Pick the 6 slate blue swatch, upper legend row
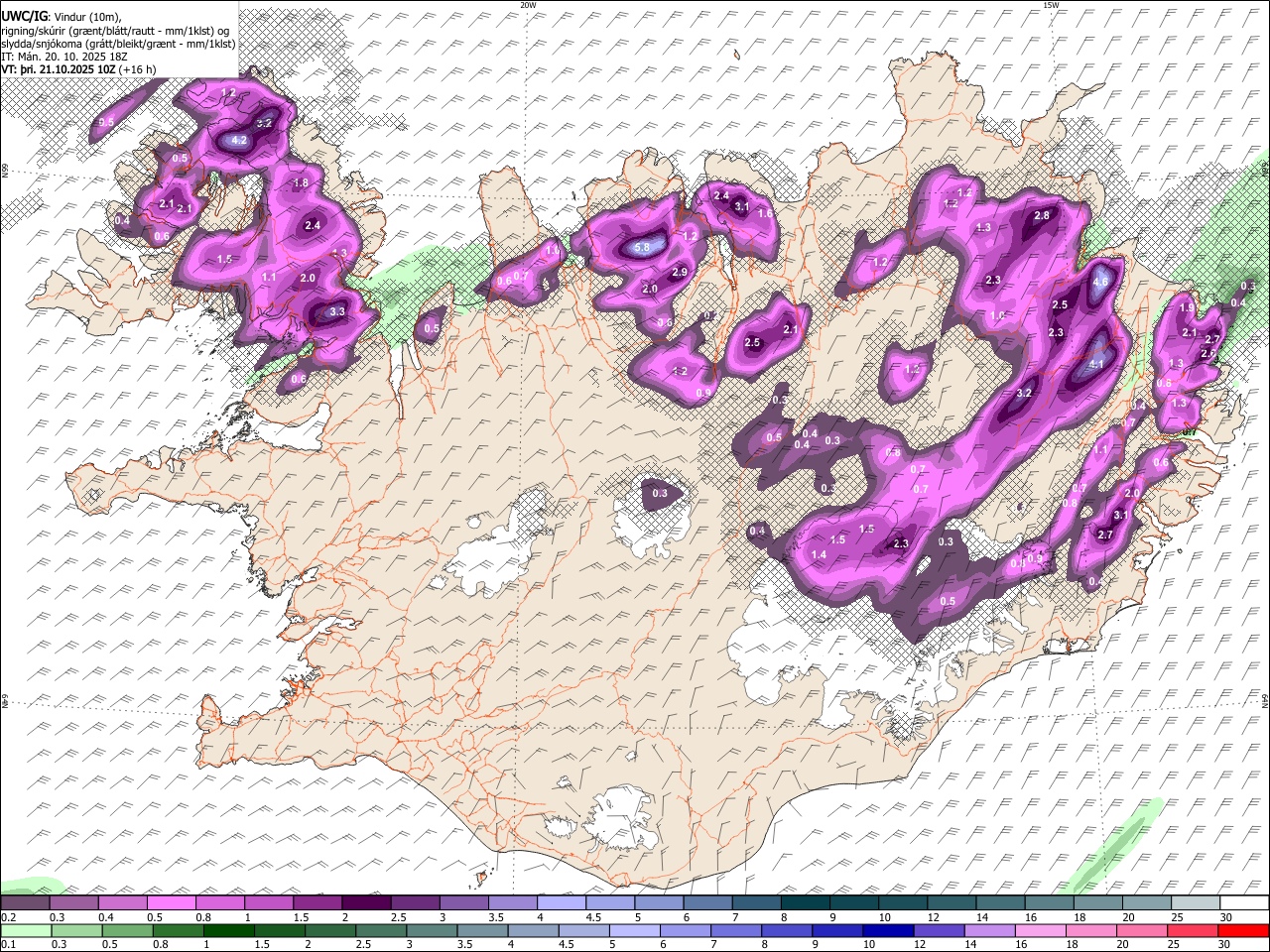 [707, 903]
